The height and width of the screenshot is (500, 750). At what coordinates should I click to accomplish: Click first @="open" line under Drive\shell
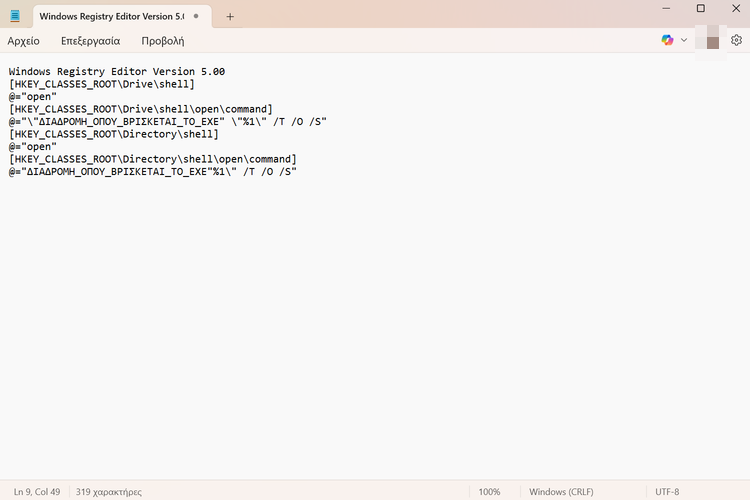33,97
